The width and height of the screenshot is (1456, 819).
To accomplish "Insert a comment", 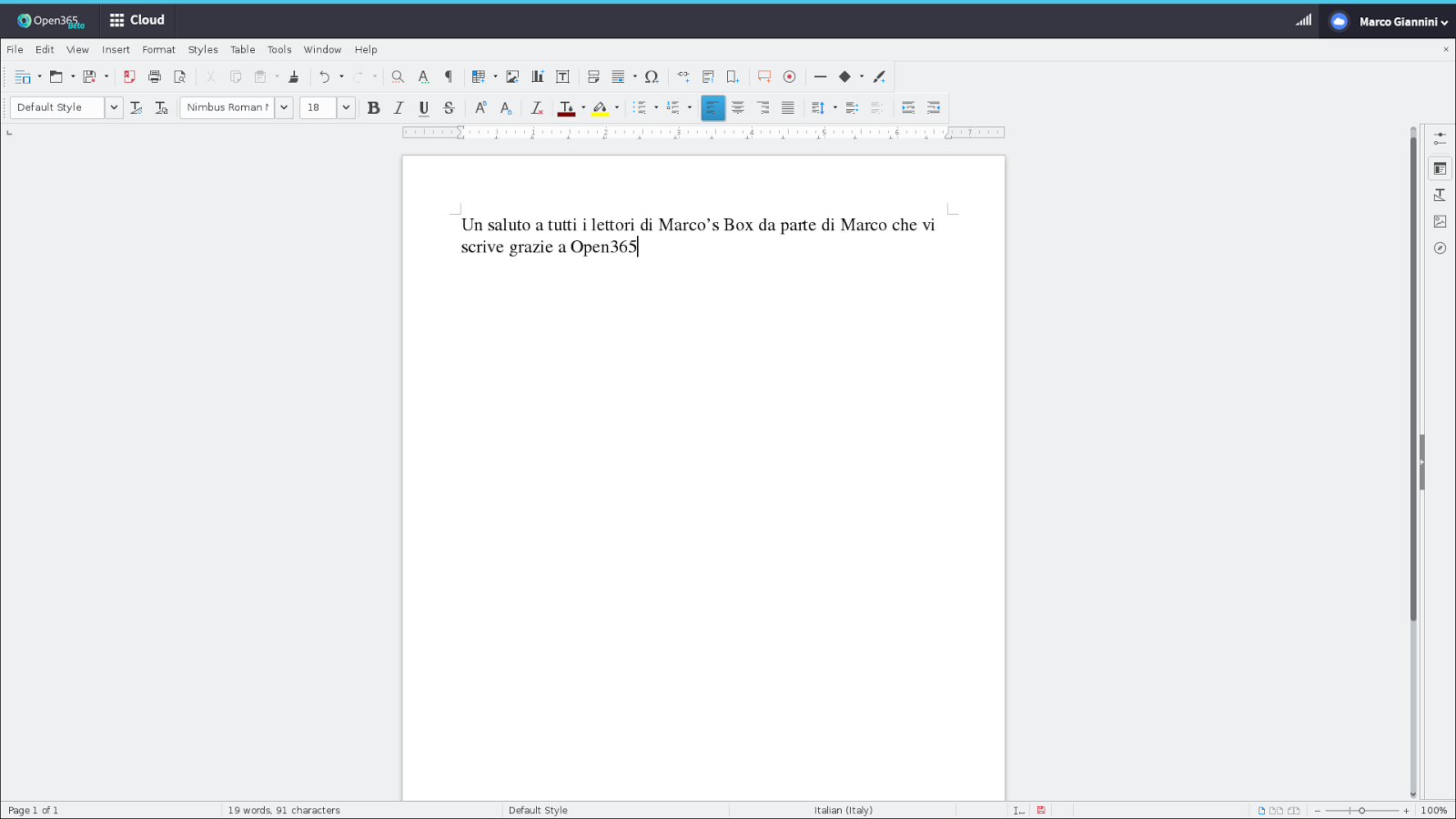I will (x=764, y=77).
